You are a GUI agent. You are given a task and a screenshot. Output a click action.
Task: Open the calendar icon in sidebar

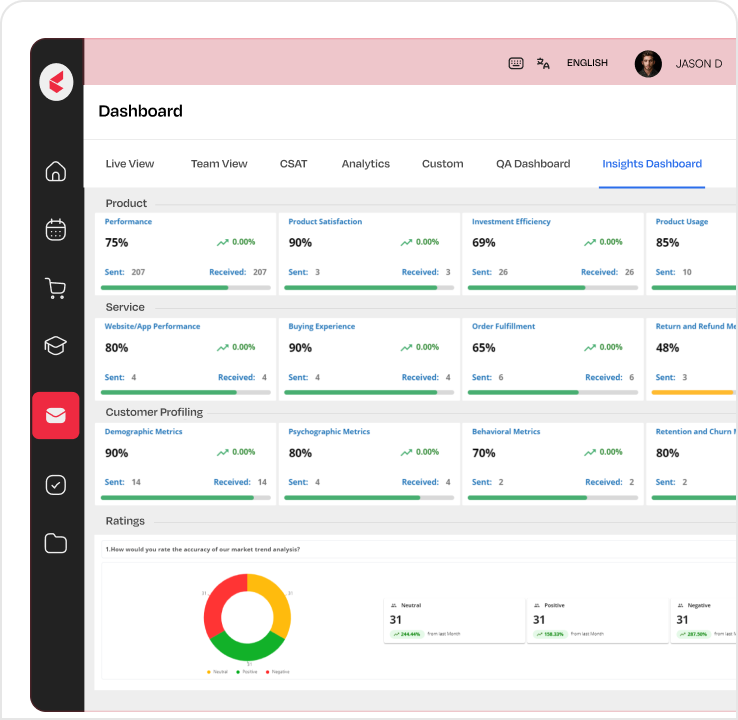(x=56, y=229)
